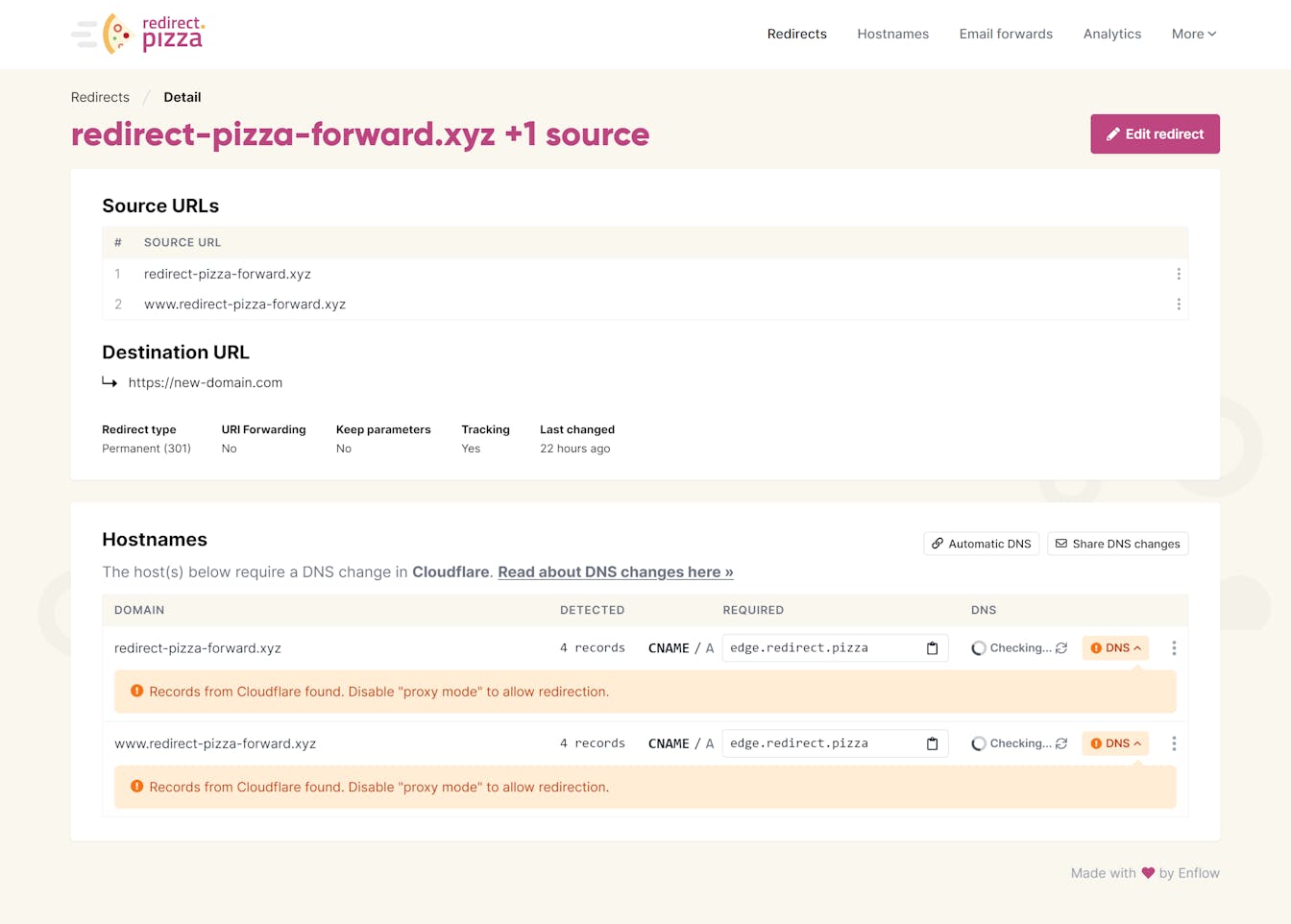Open Read about DNS changes here link
This screenshot has height=924, width=1291.
coord(615,572)
